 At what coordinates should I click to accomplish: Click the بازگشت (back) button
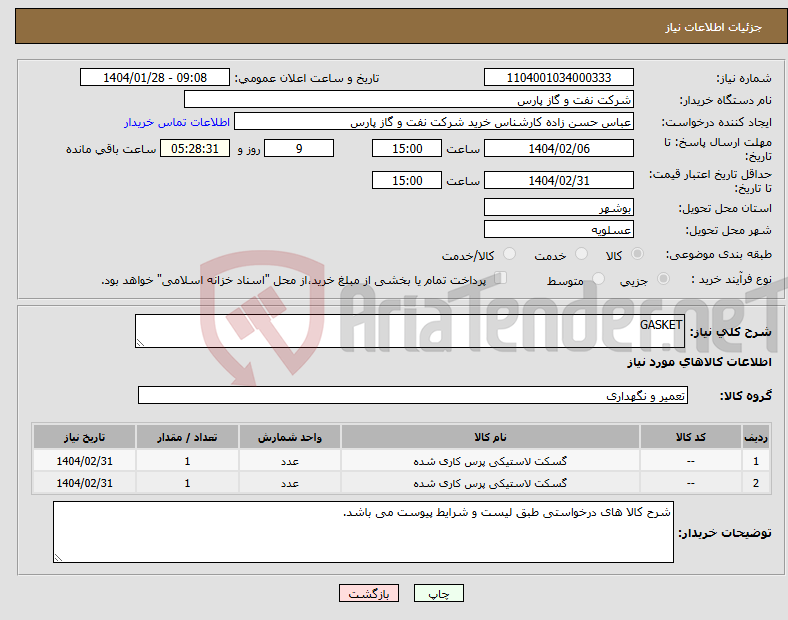pos(369,593)
